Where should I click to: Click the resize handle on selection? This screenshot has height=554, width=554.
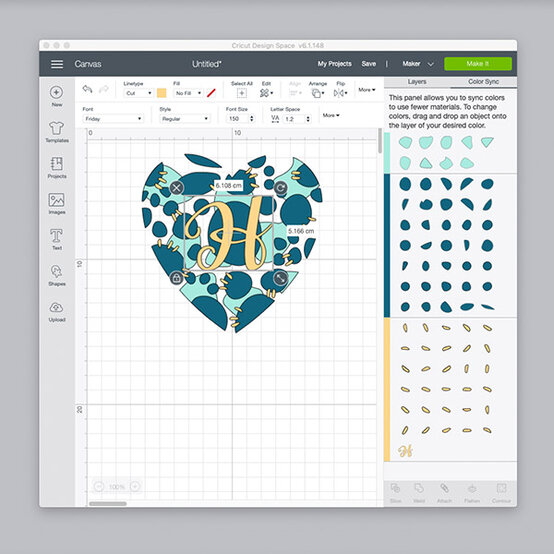click(281, 278)
